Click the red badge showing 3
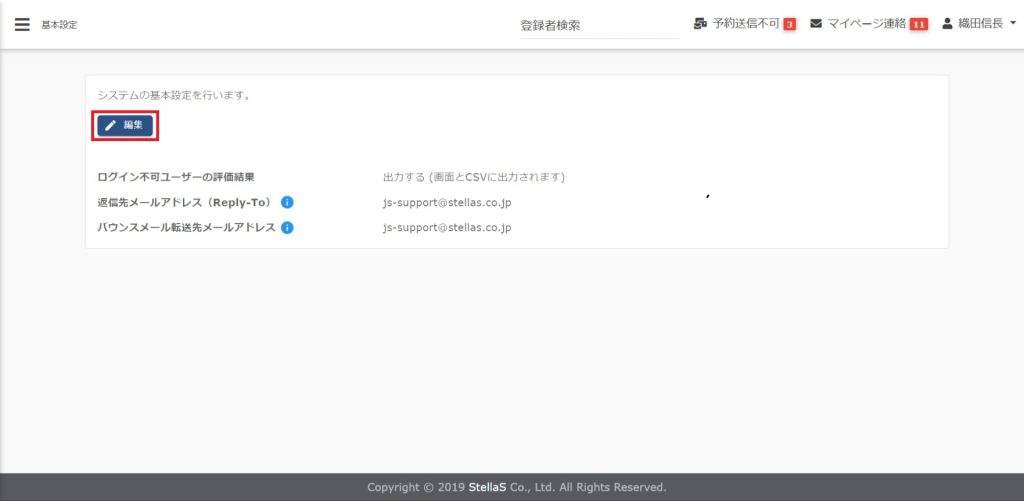Viewport: 1024px width, 501px height. point(789,24)
